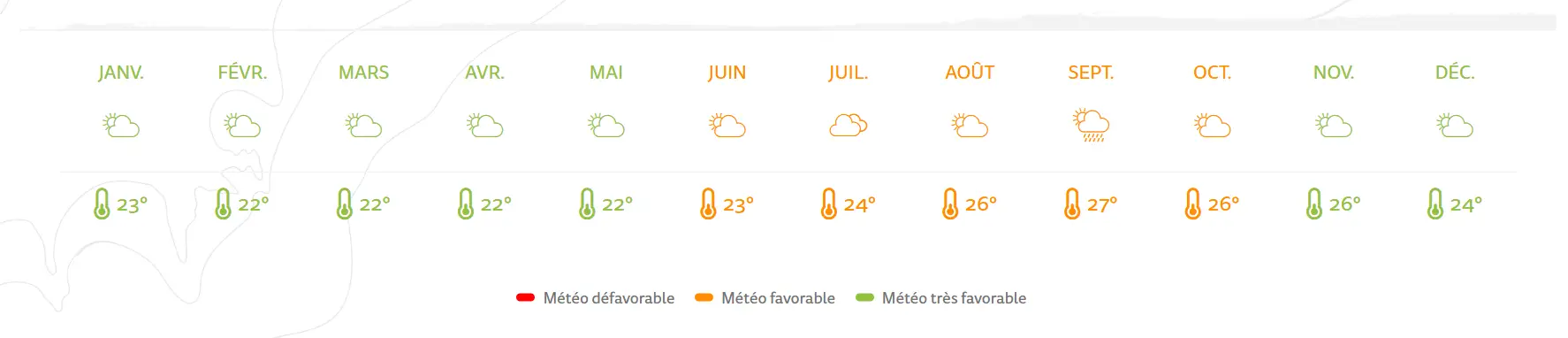Click the July cloudy weather icon
The width and height of the screenshot is (1568, 338).
849,126
